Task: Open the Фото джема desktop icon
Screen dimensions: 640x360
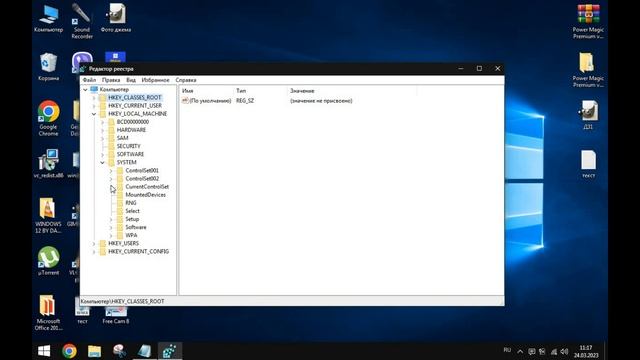Action: pos(116,18)
